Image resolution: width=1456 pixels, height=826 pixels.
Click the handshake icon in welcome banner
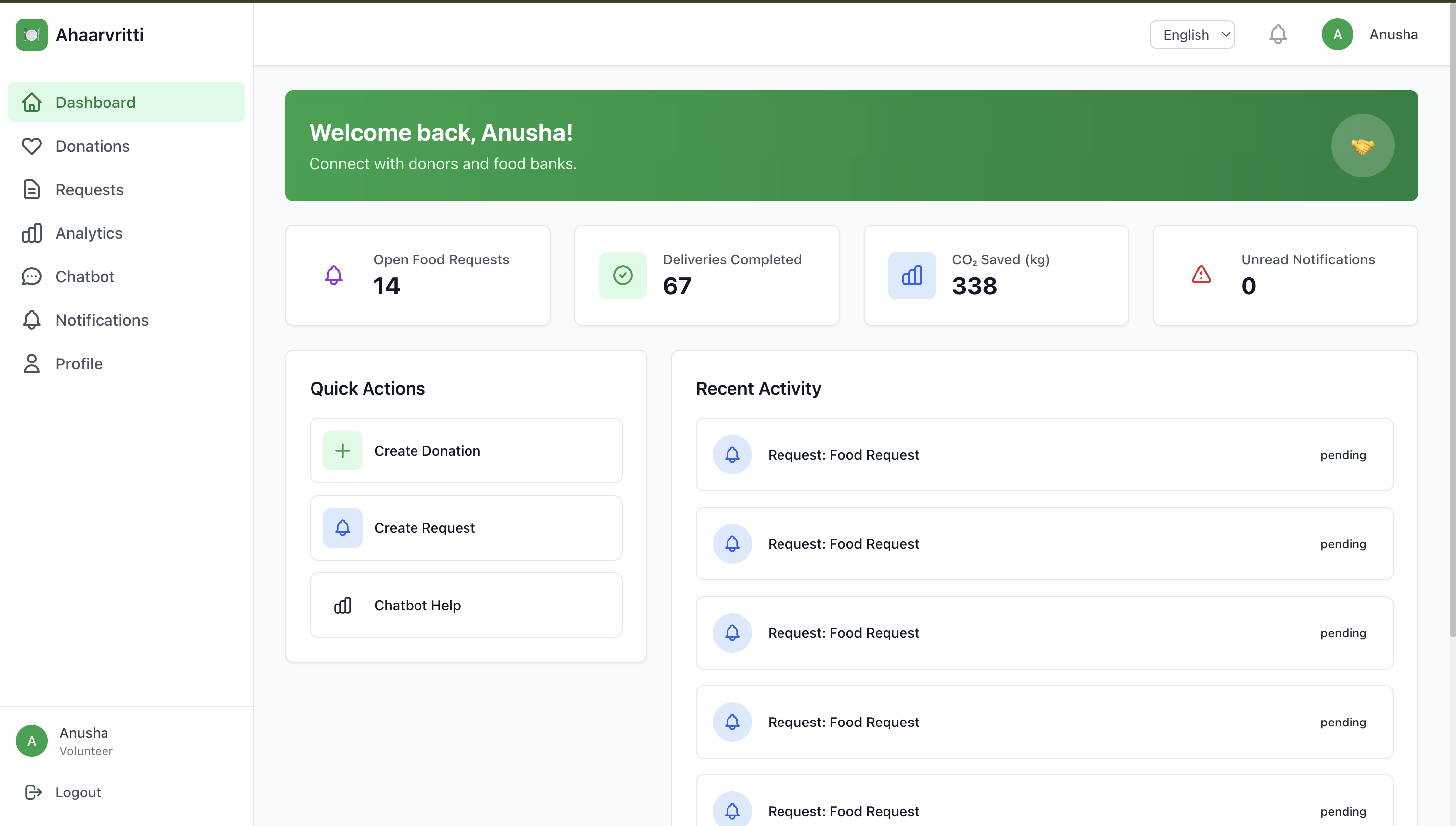[x=1362, y=146]
